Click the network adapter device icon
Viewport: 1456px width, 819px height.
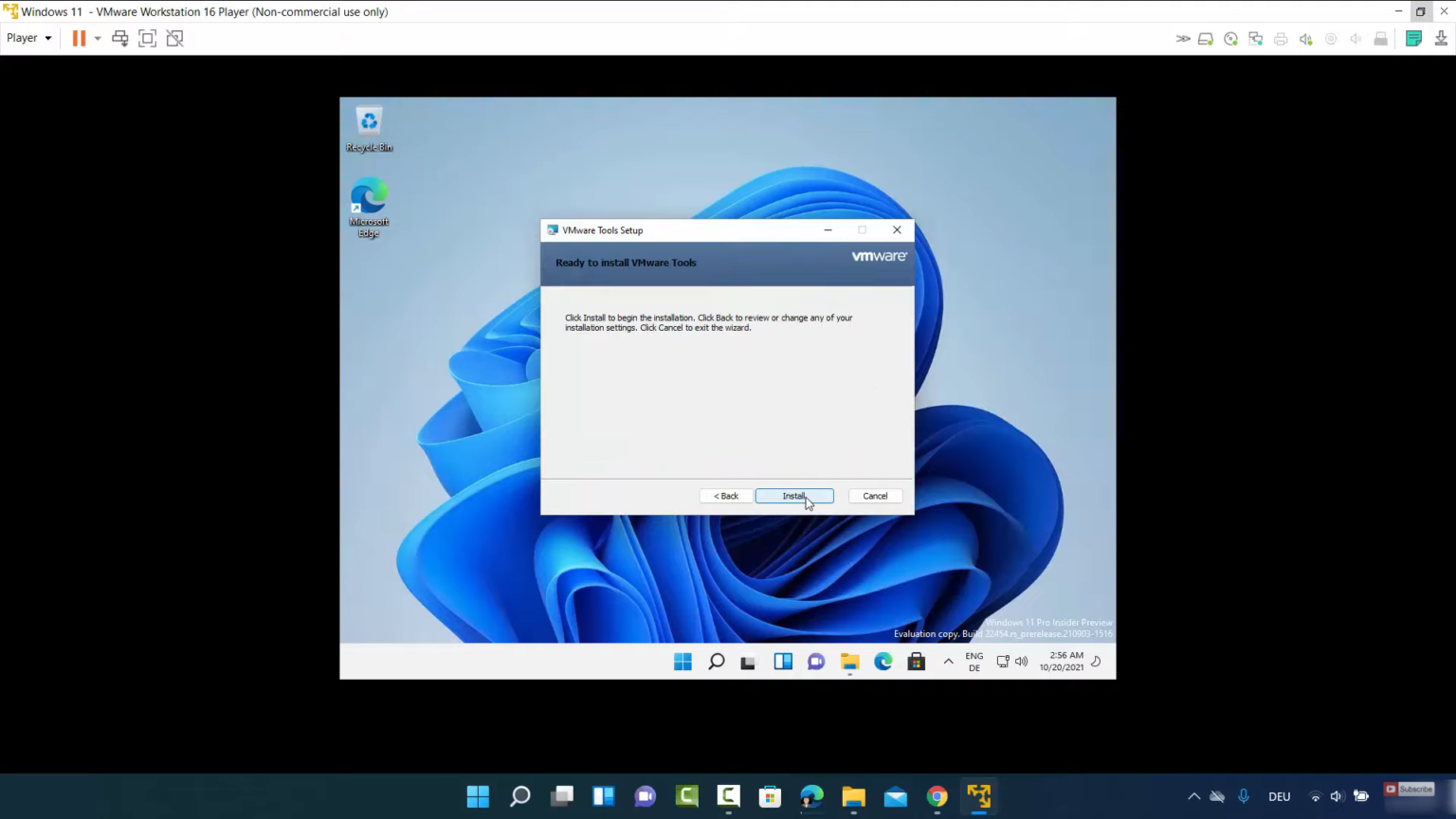coord(1256,39)
